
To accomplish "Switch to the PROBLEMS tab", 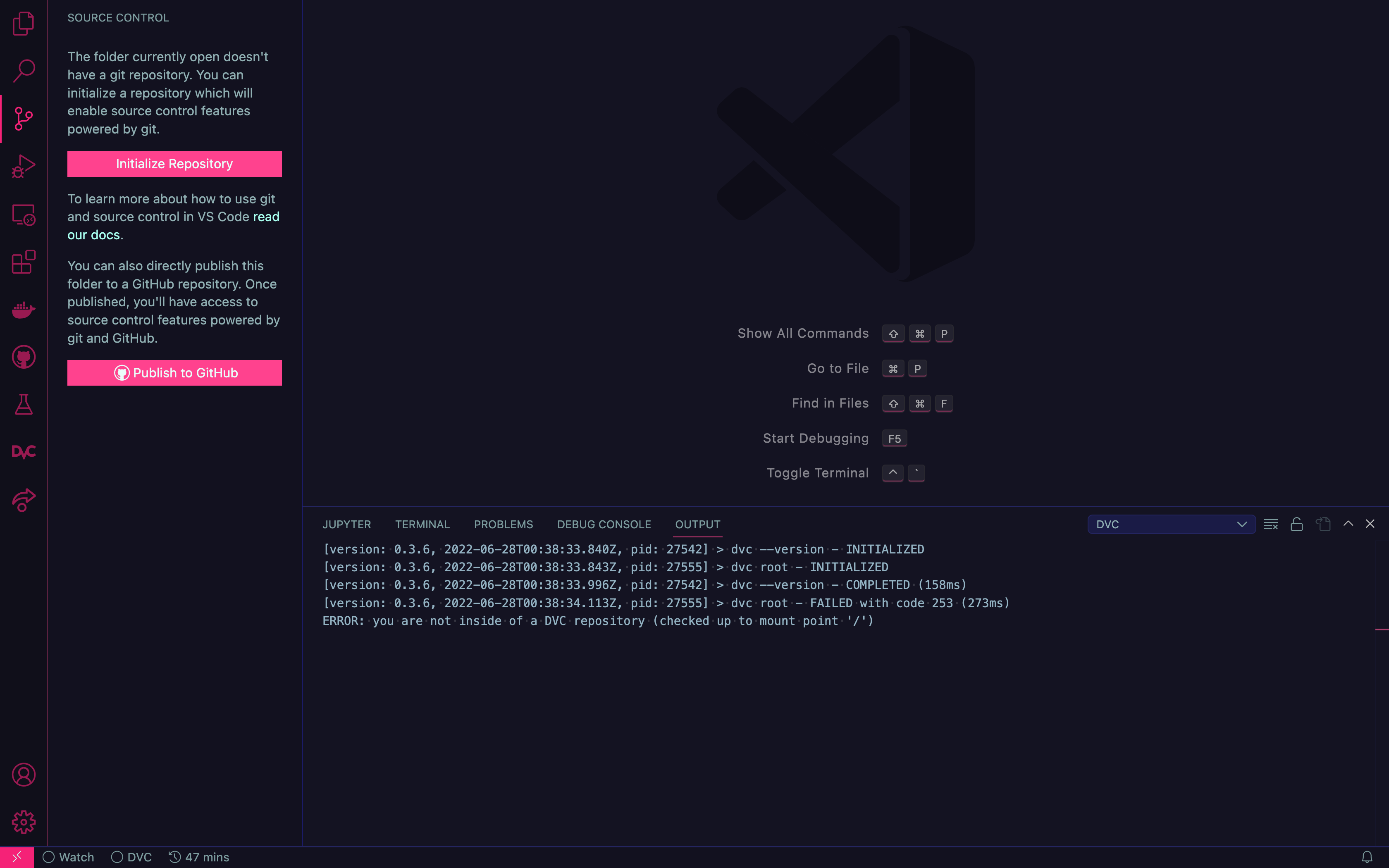I will tap(504, 524).
